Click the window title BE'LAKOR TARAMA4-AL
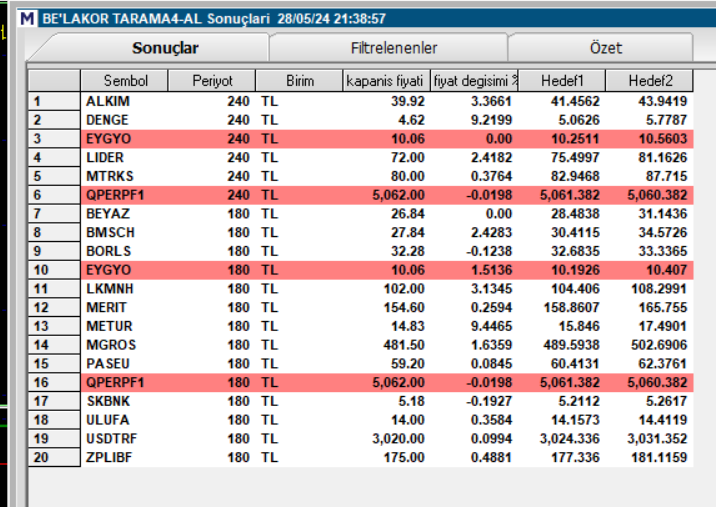The height and width of the screenshot is (507, 716). coord(121,19)
